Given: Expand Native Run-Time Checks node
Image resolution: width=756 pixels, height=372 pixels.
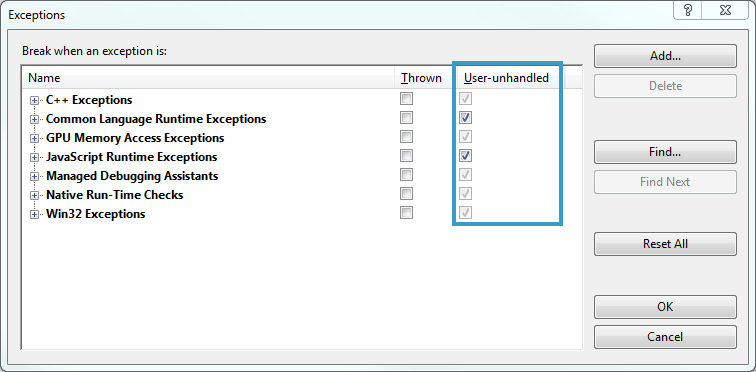Looking at the screenshot, I should [x=34, y=196].
